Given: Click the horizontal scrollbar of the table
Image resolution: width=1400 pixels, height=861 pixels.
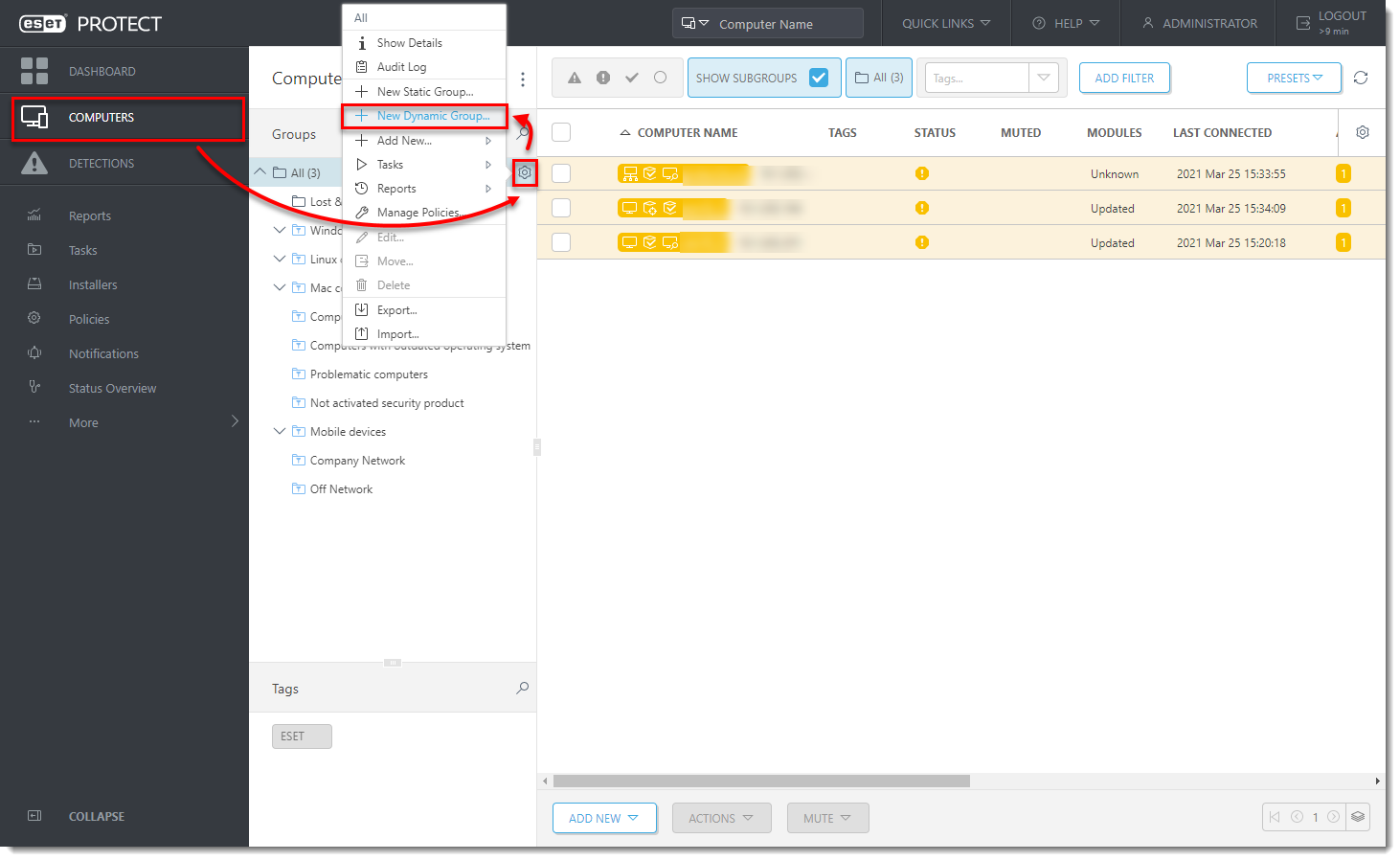Looking at the screenshot, I should click(x=761, y=781).
